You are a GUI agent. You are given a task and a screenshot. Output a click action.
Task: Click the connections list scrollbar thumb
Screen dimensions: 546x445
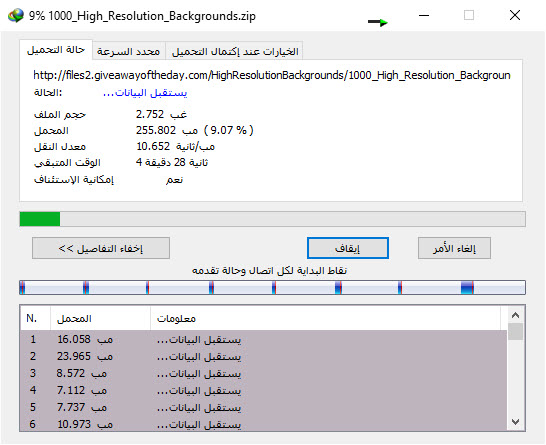tap(516, 331)
